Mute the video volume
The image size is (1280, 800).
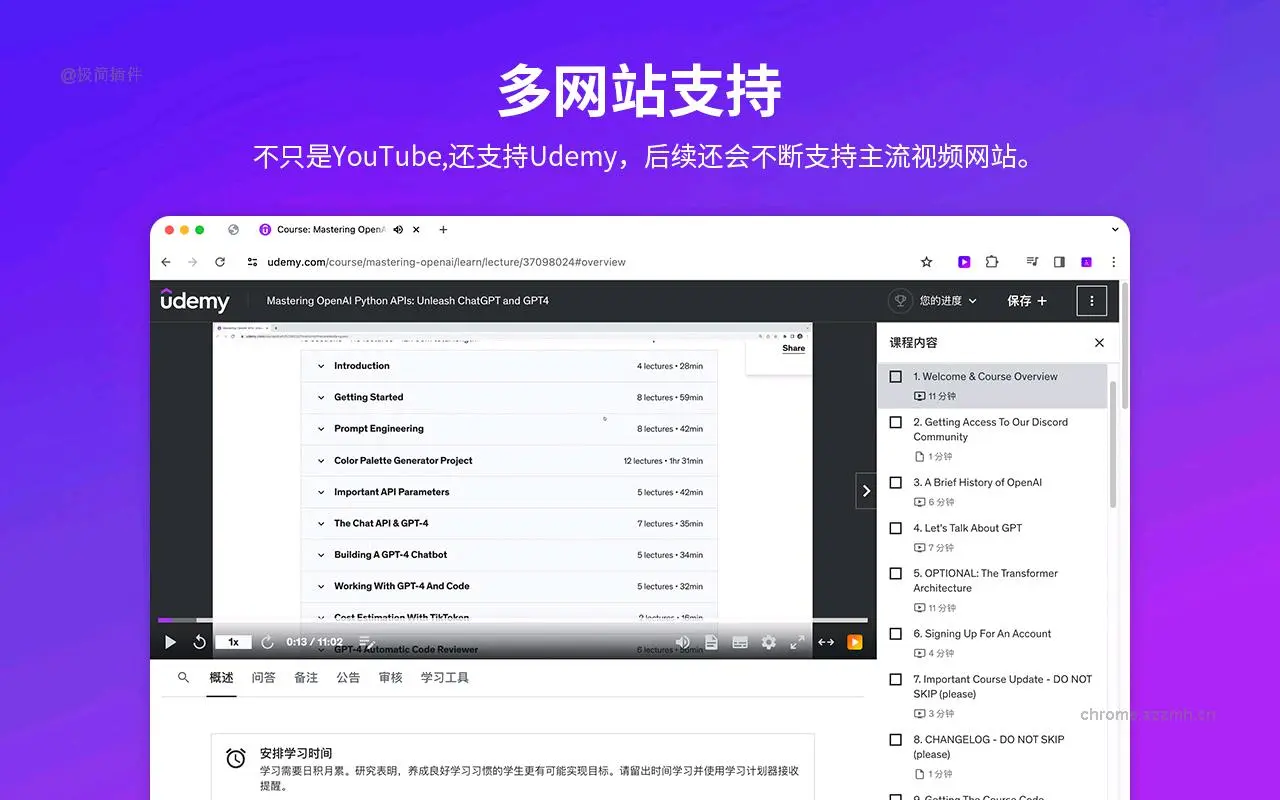tap(683, 642)
